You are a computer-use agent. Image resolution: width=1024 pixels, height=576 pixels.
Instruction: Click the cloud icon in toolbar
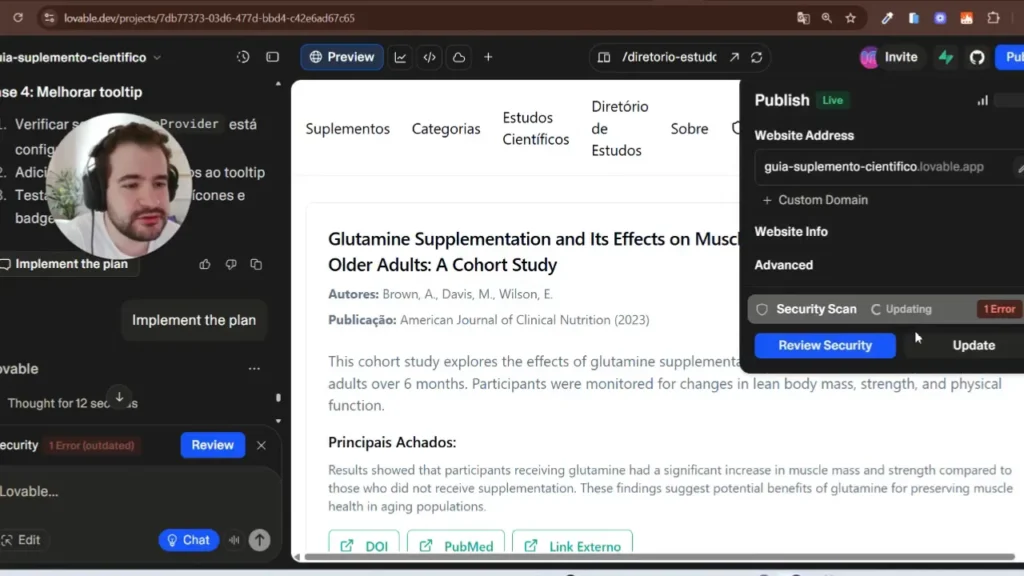coord(458,57)
